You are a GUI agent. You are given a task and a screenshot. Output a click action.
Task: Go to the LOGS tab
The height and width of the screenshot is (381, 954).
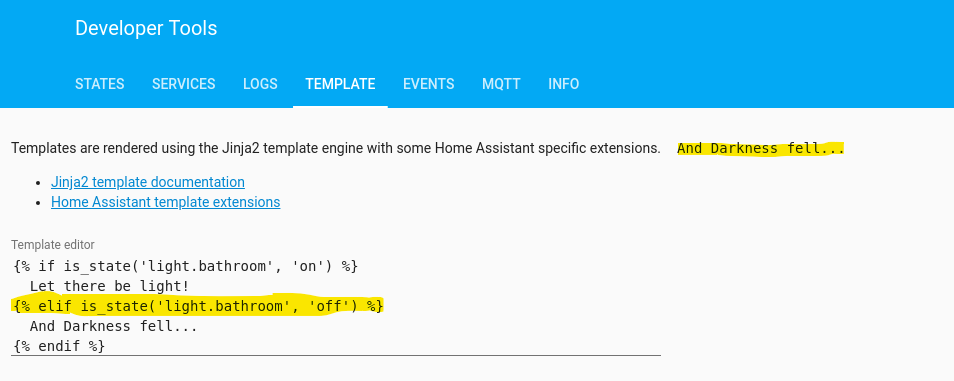pos(260,84)
